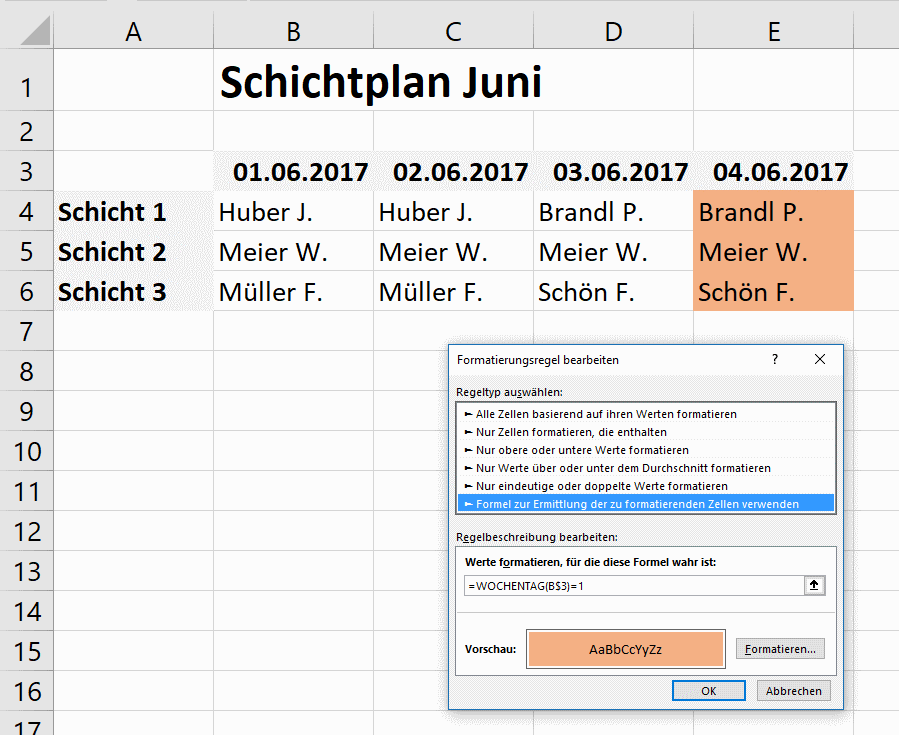Click date cell 04.06.2017
This screenshot has height=735, width=899.
pyautogui.click(x=773, y=171)
